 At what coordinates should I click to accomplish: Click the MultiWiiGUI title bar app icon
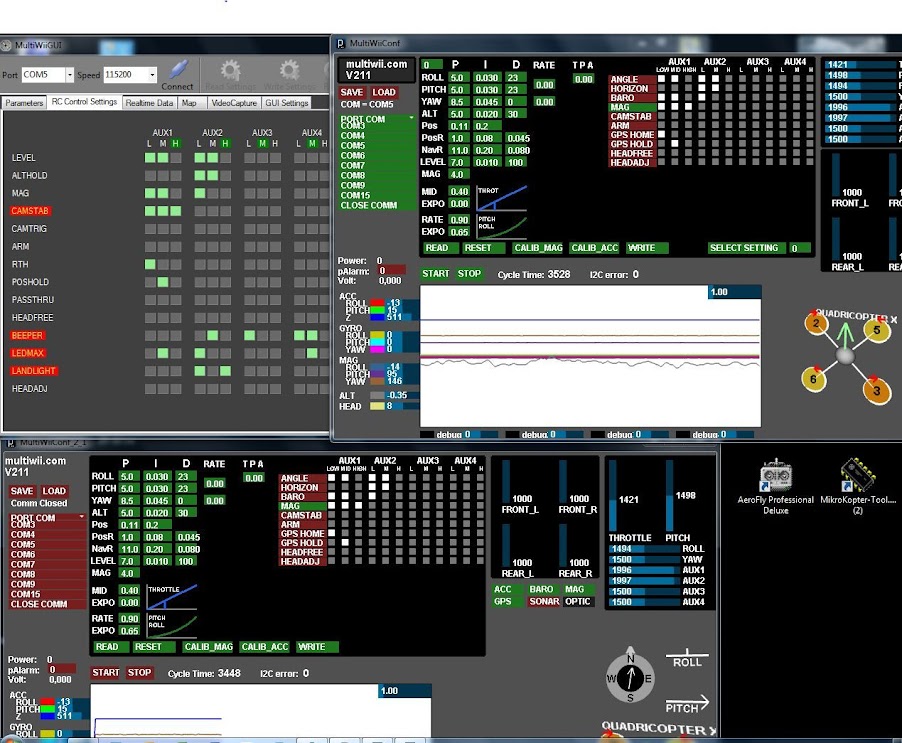pyautogui.click(x=6, y=45)
